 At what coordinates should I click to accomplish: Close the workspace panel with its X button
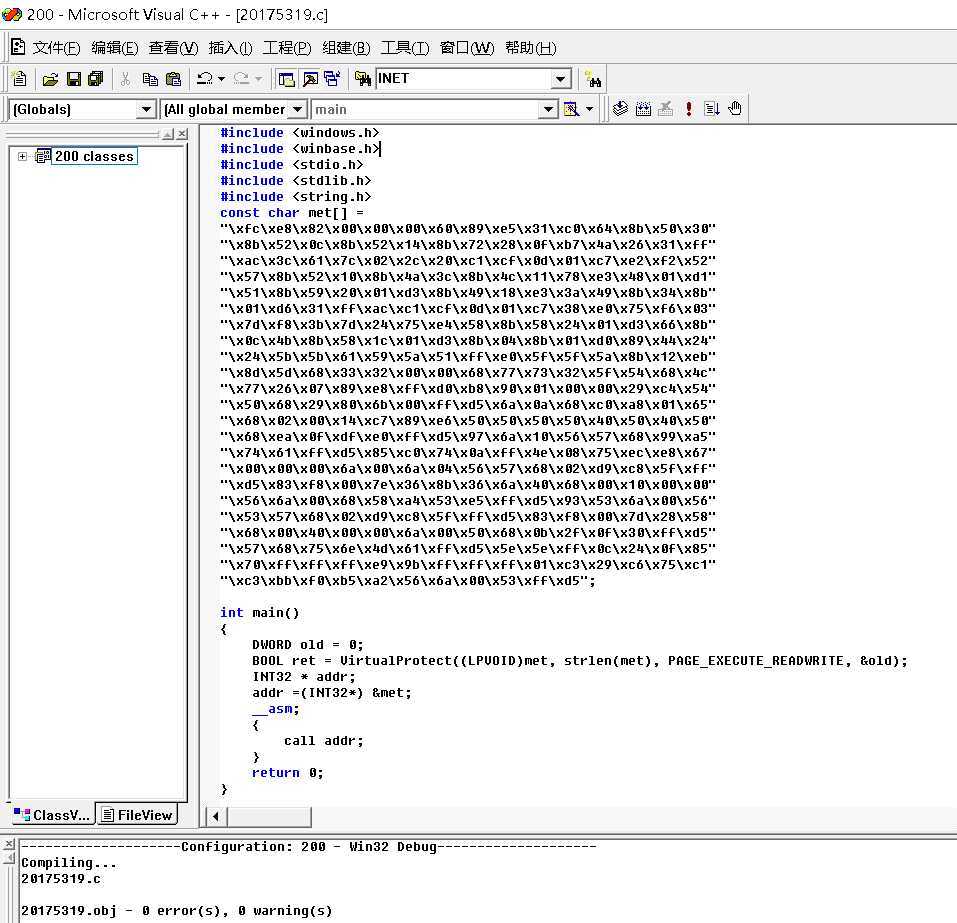(182, 134)
